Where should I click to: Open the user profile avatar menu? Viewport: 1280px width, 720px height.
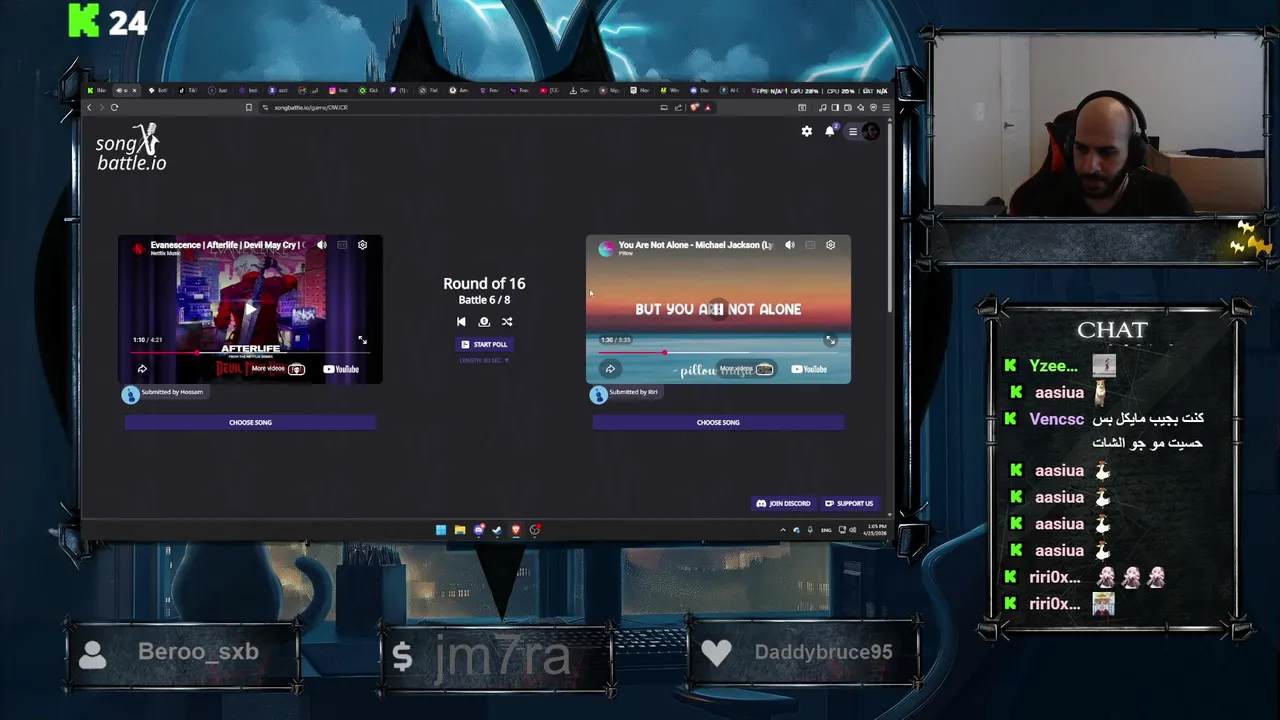pyautogui.click(x=871, y=131)
